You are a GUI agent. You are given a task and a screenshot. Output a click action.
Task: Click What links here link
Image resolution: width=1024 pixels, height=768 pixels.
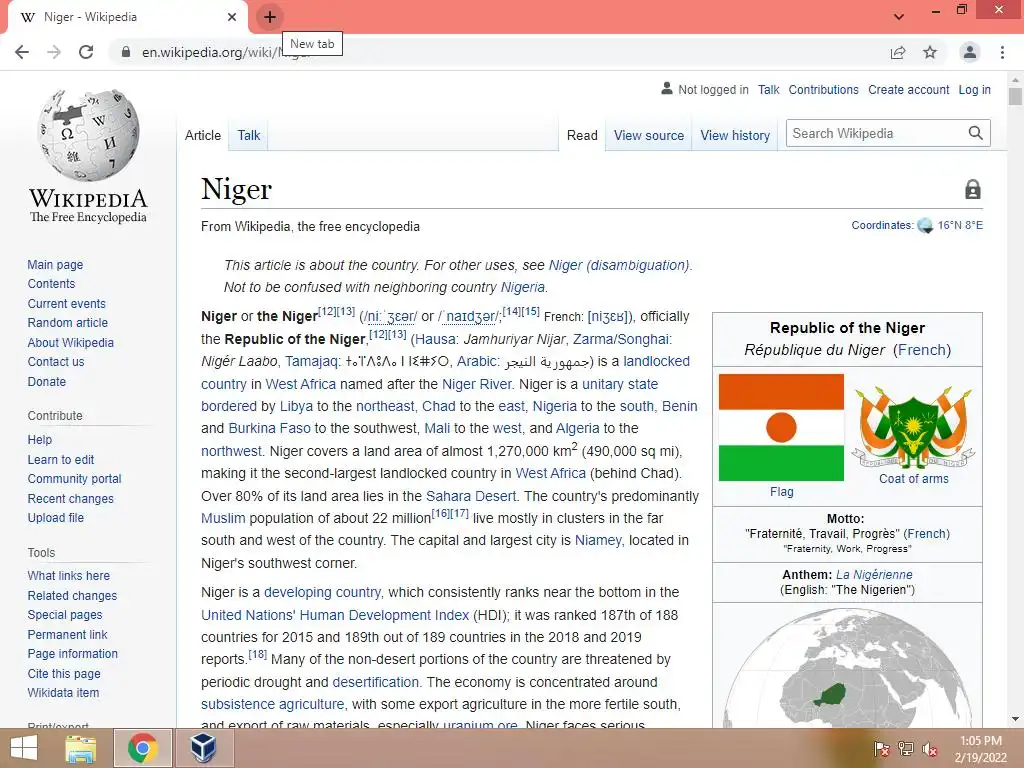69,575
